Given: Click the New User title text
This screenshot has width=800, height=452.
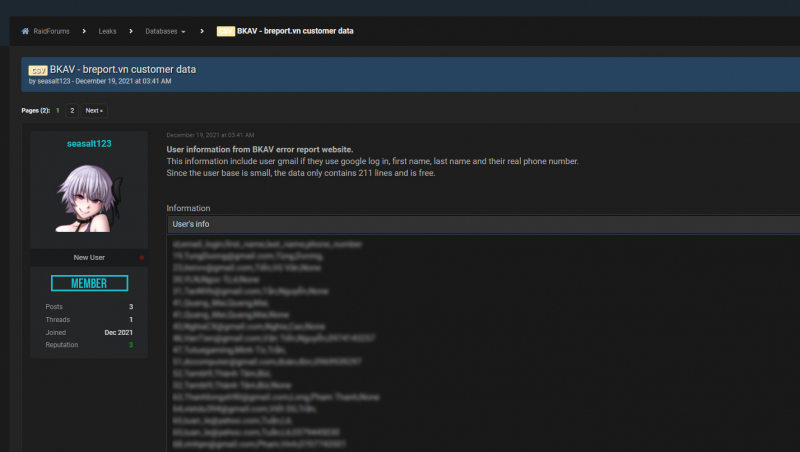Looking at the screenshot, I should [89, 258].
